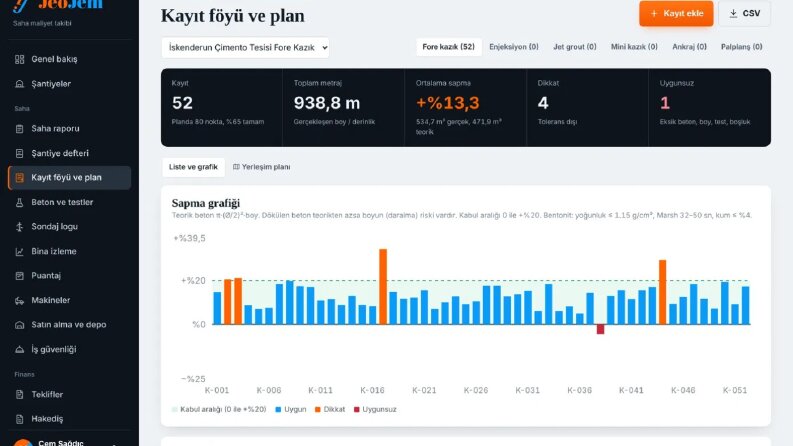The image size is (793, 446).
Task: Click the Bina izleme chart icon
Action: click(19, 251)
